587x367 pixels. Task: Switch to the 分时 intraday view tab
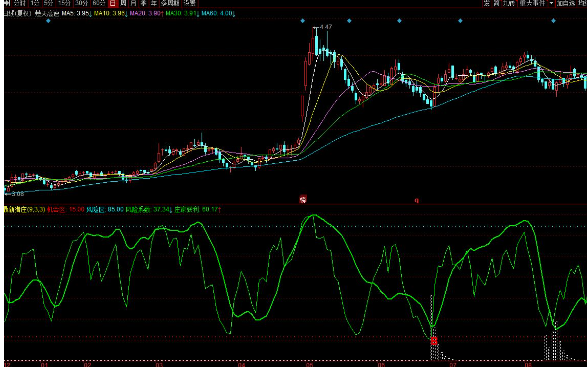pos(20,3)
